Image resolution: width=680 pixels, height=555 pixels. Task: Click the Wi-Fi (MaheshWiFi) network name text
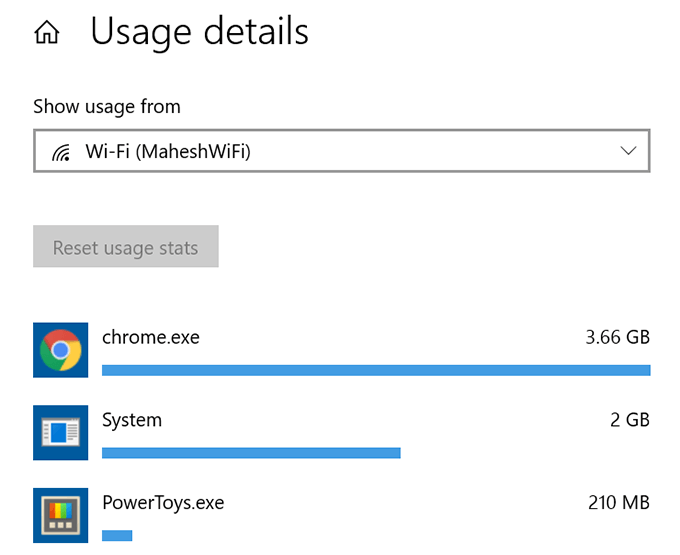[x=167, y=151]
